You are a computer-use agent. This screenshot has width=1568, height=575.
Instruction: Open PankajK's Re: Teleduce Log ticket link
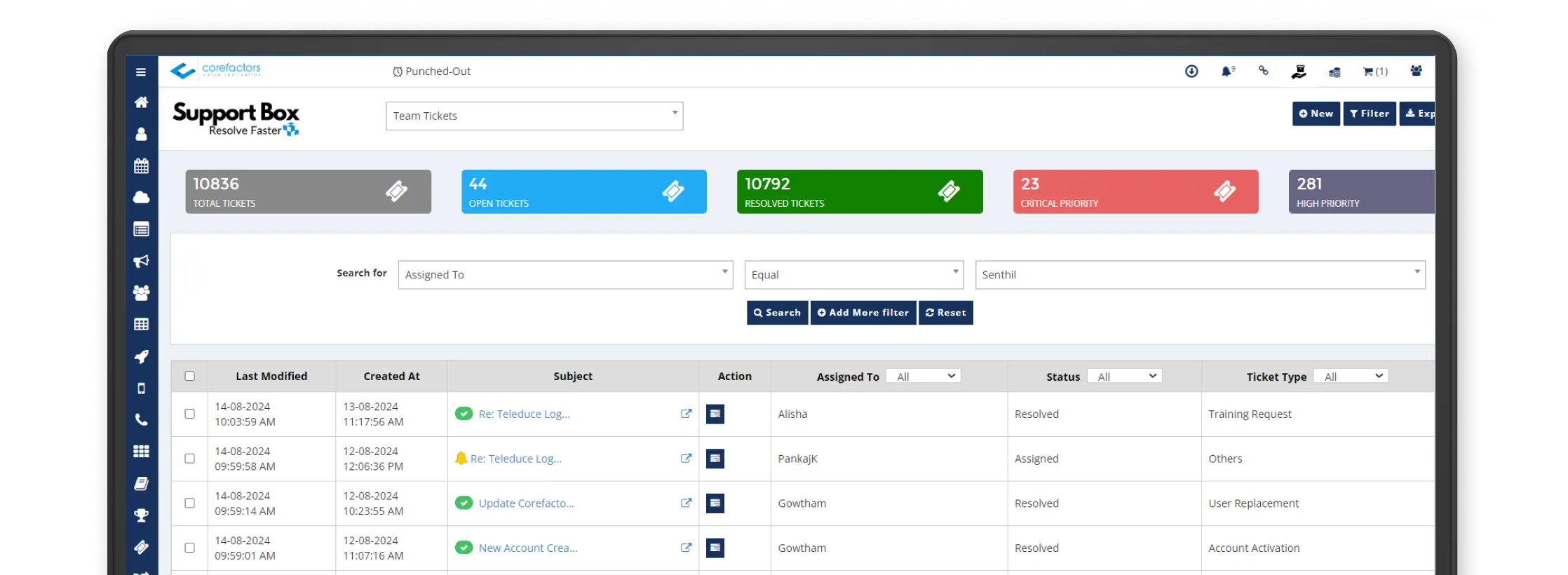tap(515, 459)
